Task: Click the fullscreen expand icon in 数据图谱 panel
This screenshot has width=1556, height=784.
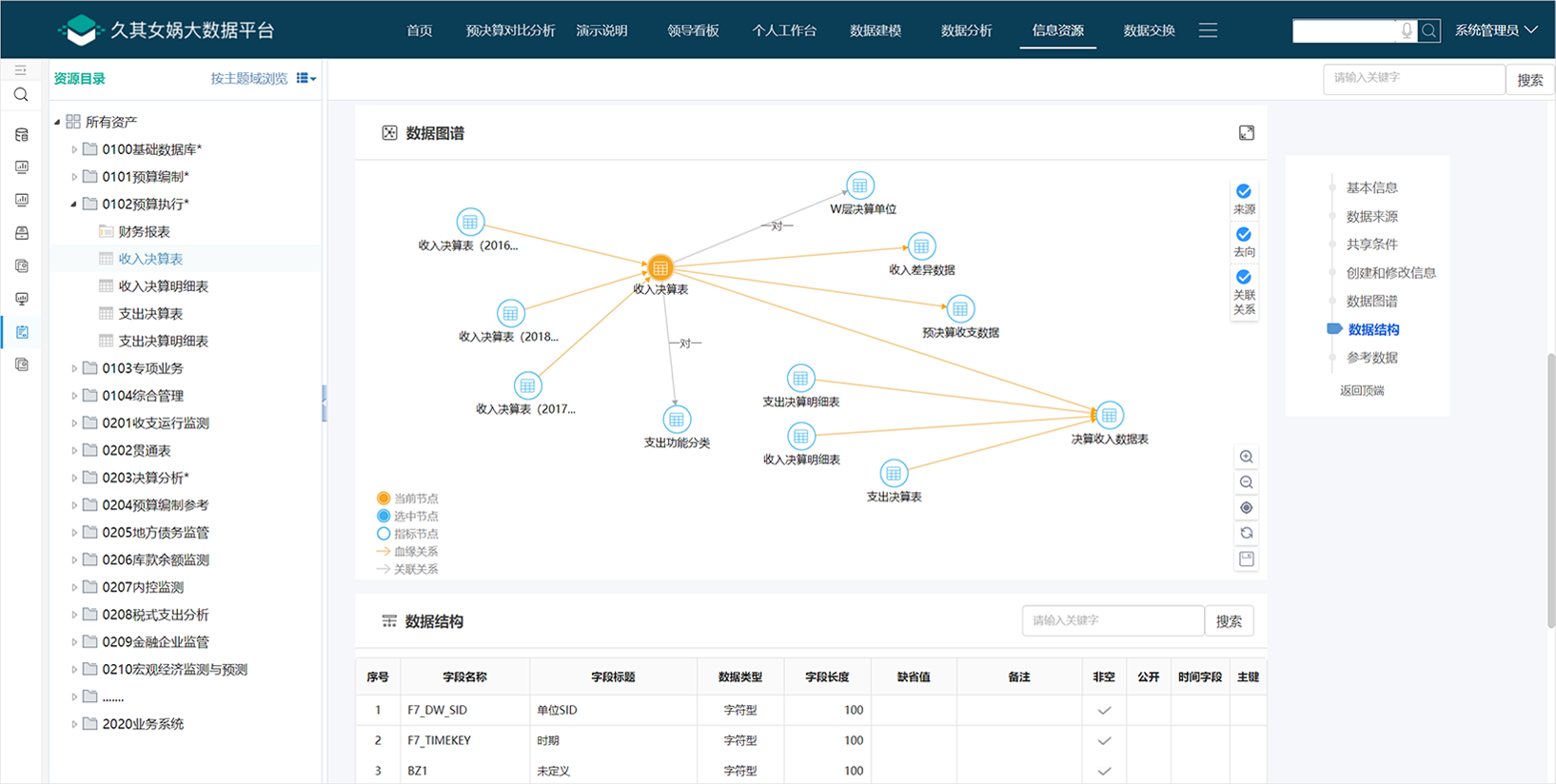Action: (x=1246, y=133)
